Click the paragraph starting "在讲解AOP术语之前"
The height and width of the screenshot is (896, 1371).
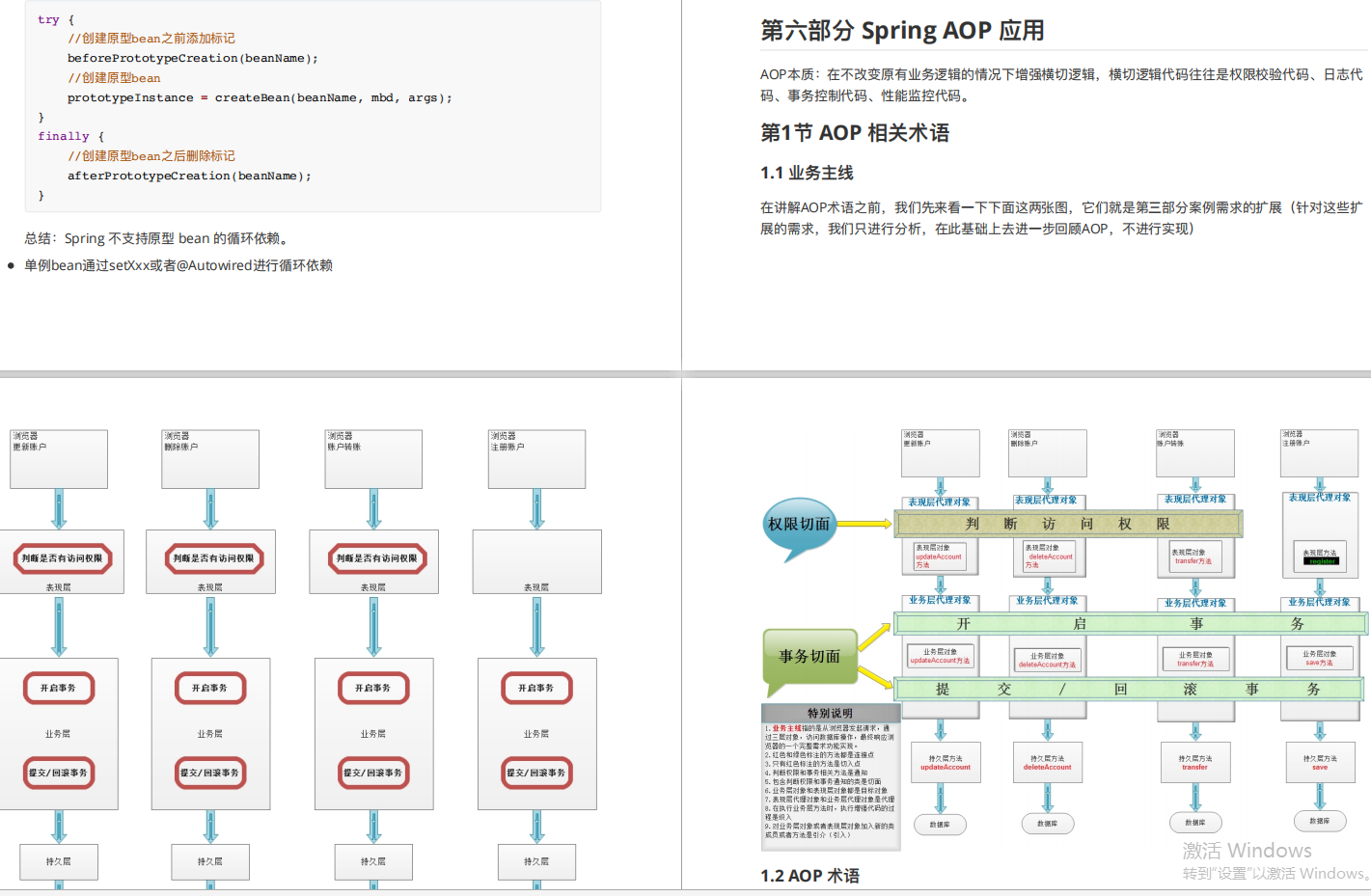pyautogui.click(x=1061, y=218)
